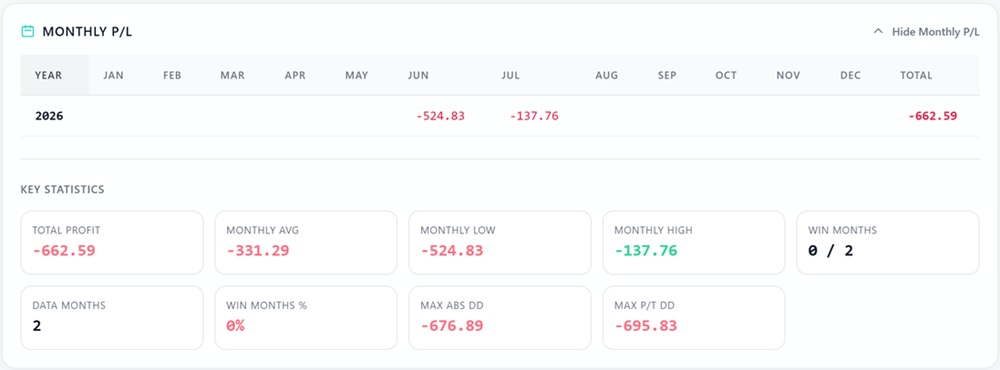Open the Monthly Avg statistic card
The height and width of the screenshot is (370, 1000).
point(306,242)
